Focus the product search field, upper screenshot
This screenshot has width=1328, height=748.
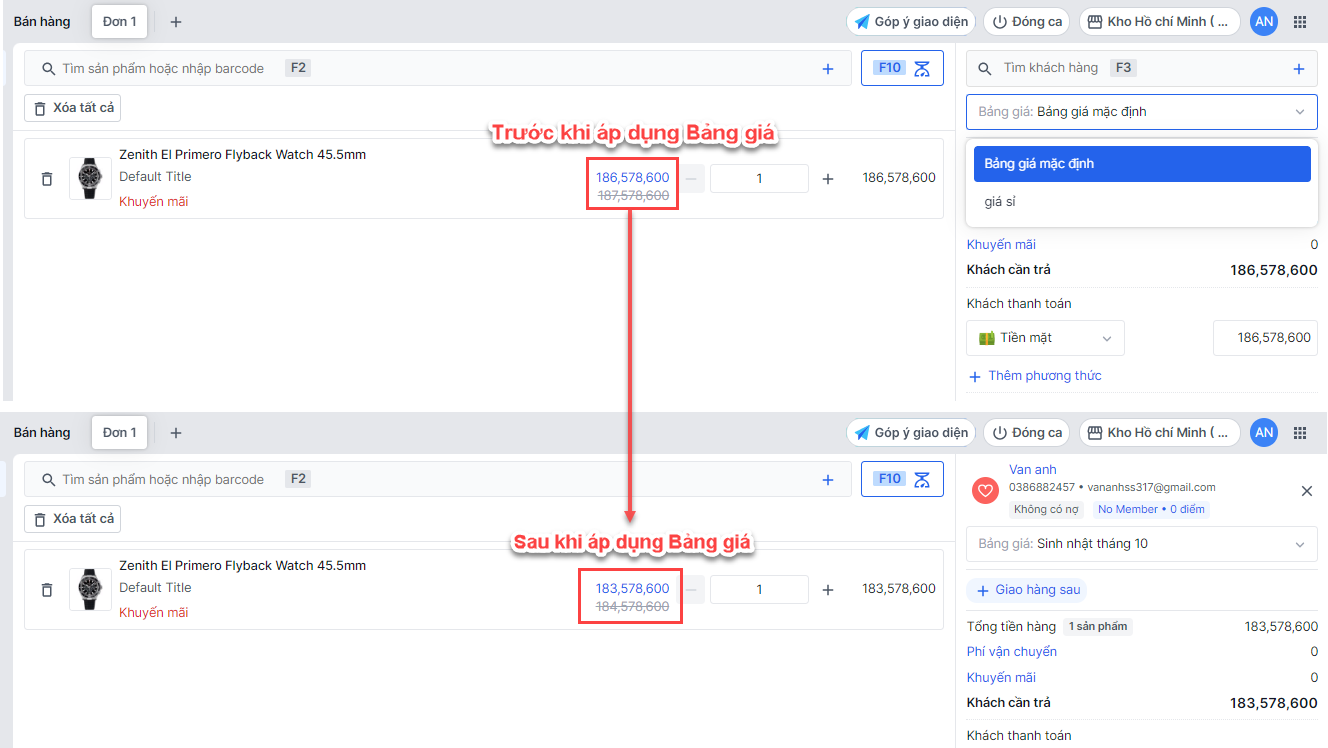[x=438, y=69]
